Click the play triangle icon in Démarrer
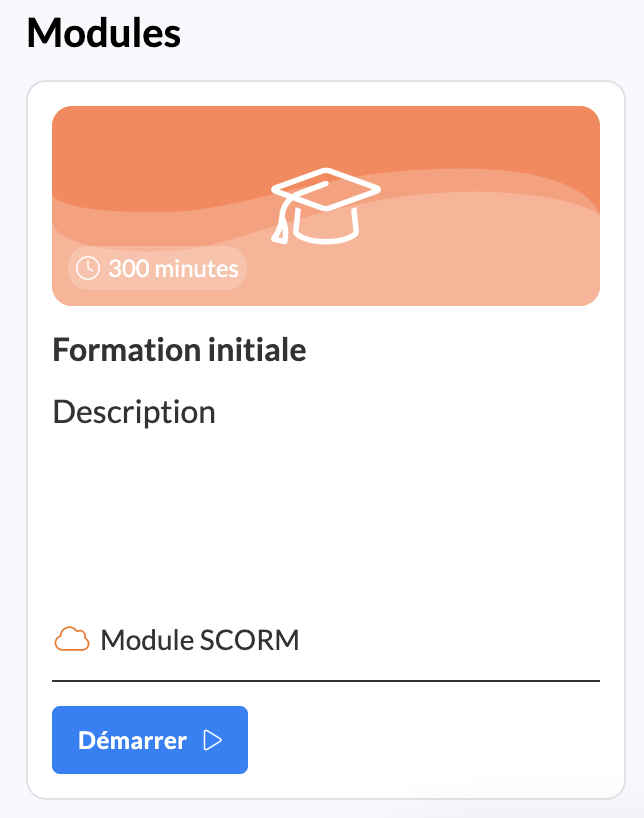The width and height of the screenshot is (644, 818). (212, 740)
